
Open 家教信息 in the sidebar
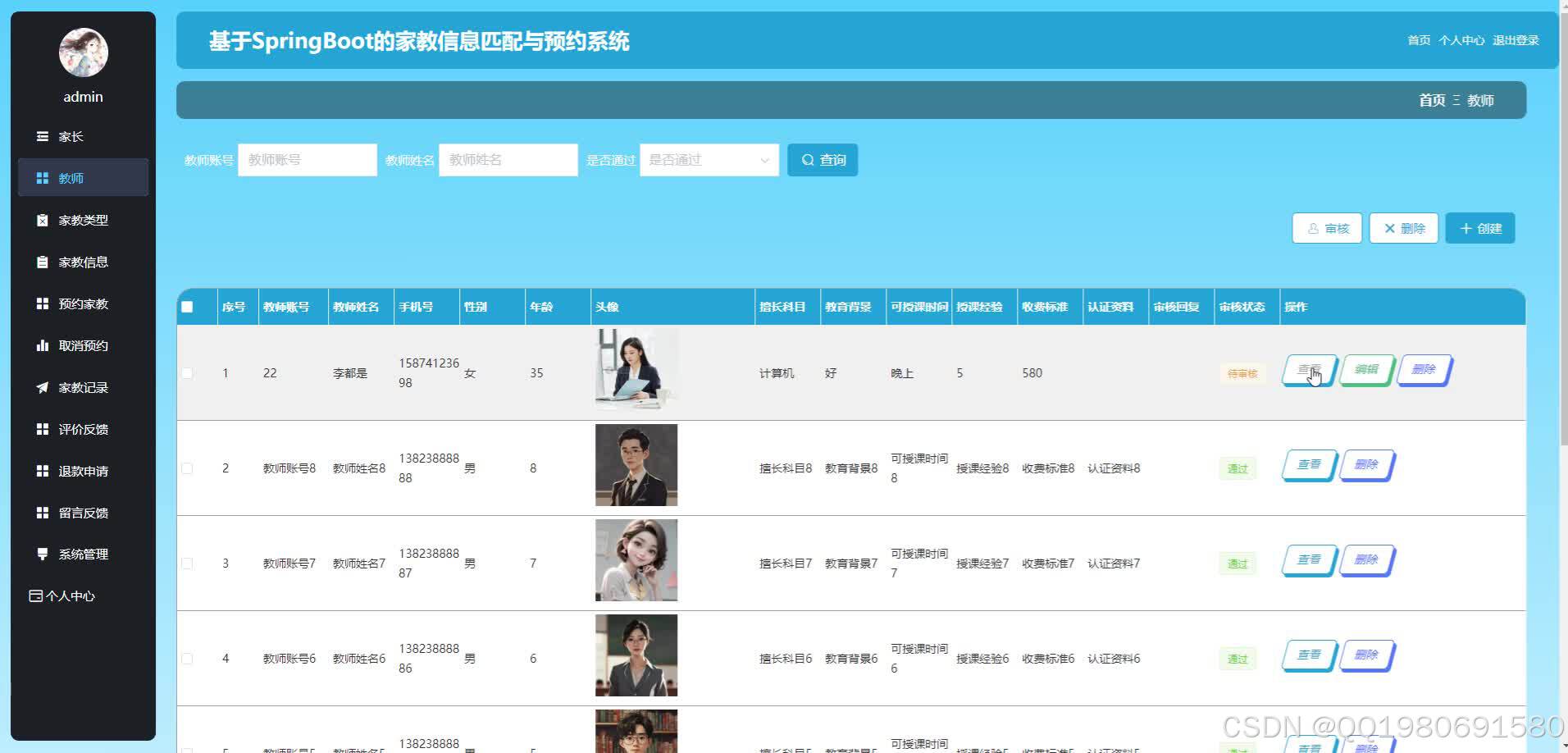click(83, 262)
